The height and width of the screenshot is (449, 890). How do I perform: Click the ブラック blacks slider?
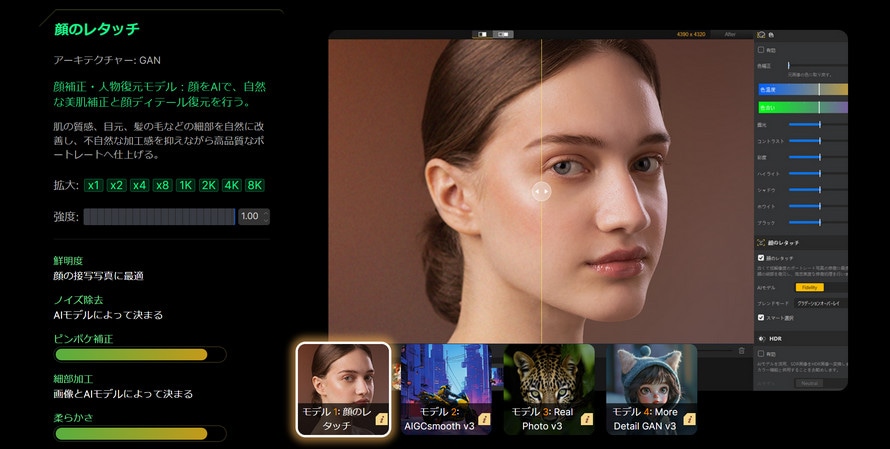coord(818,223)
